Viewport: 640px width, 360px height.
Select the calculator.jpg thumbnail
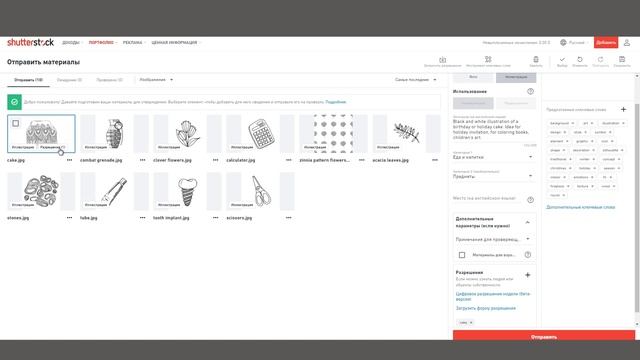click(260, 133)
